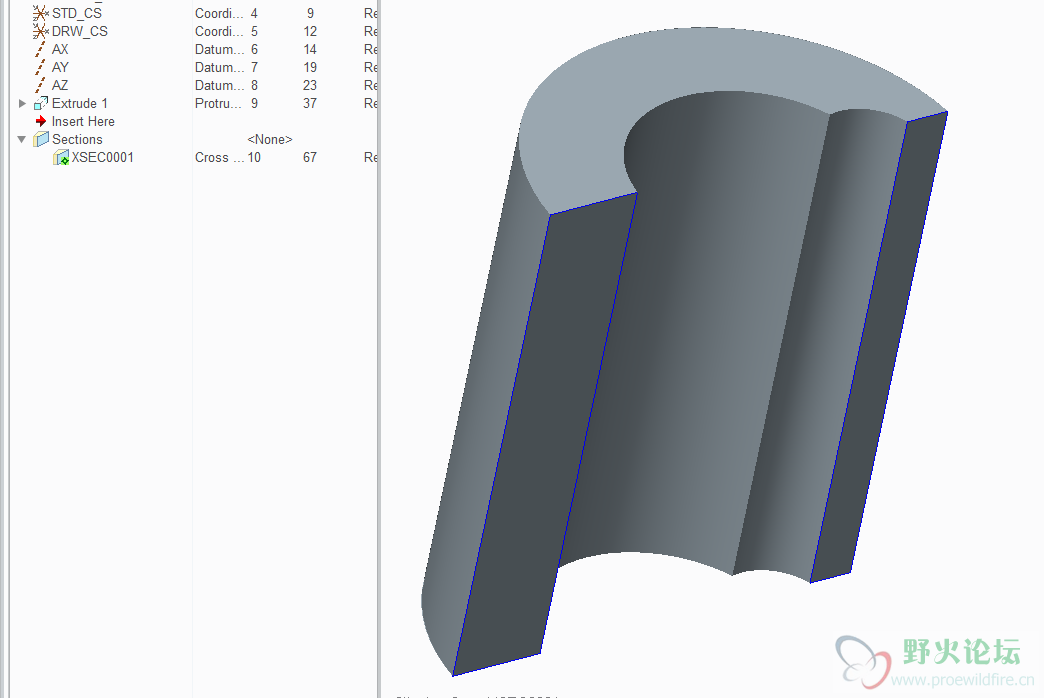The width and height of the screenshot is (1044, 698).
Task: Click 'Datum...' type cell in AY row
Action: (219, 67)
